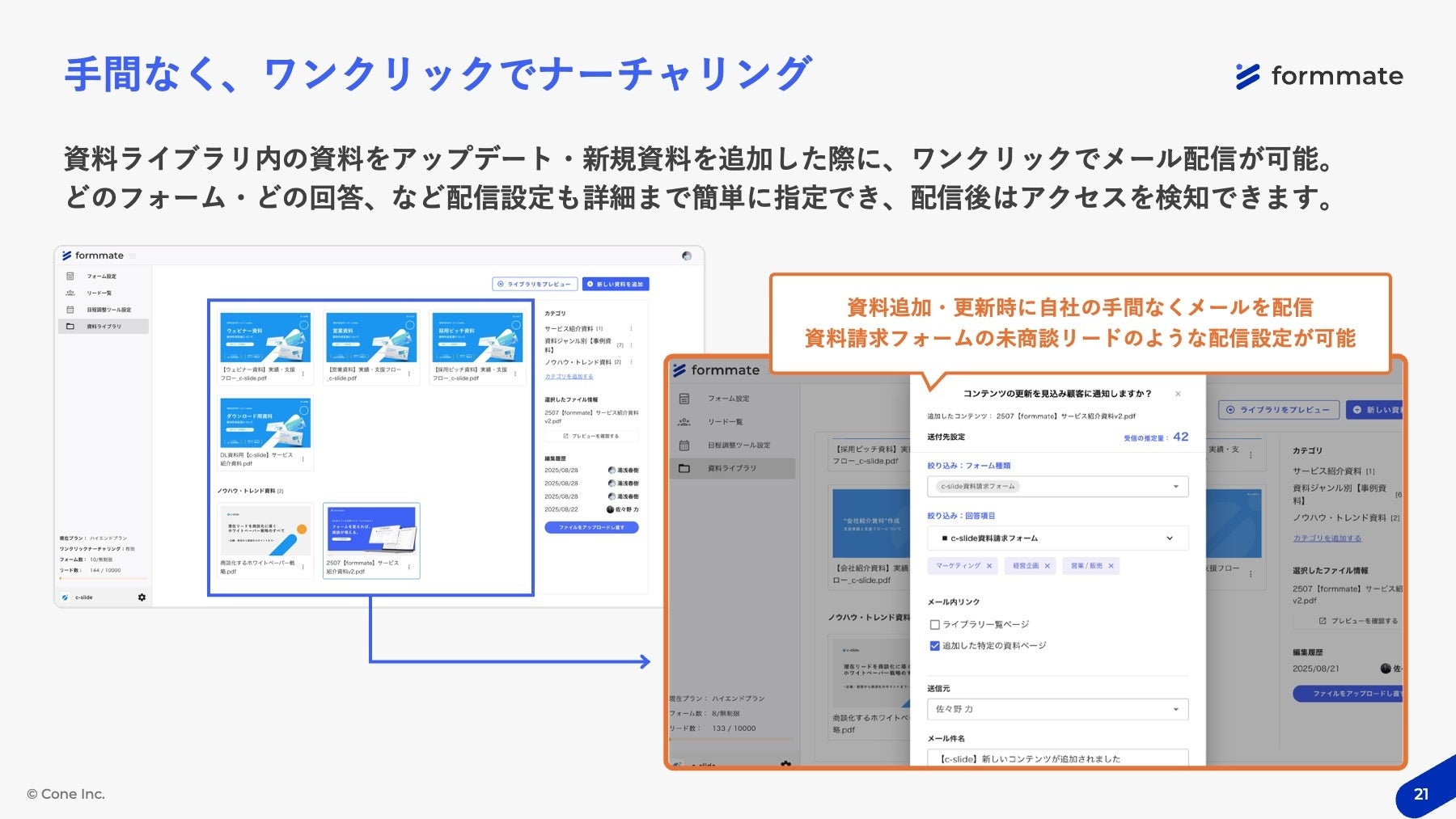Open 会社紹介資料 thumbnail in larger window
This screenshot has height=819, width=1456.
point(870,523)
